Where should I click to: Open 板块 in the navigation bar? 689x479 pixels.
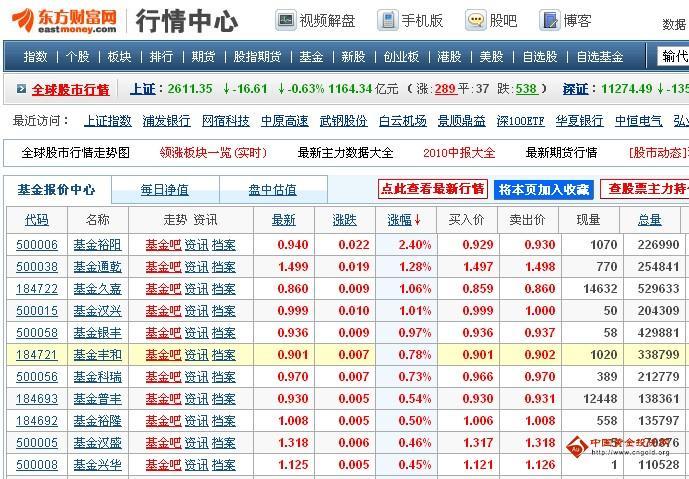120,57
